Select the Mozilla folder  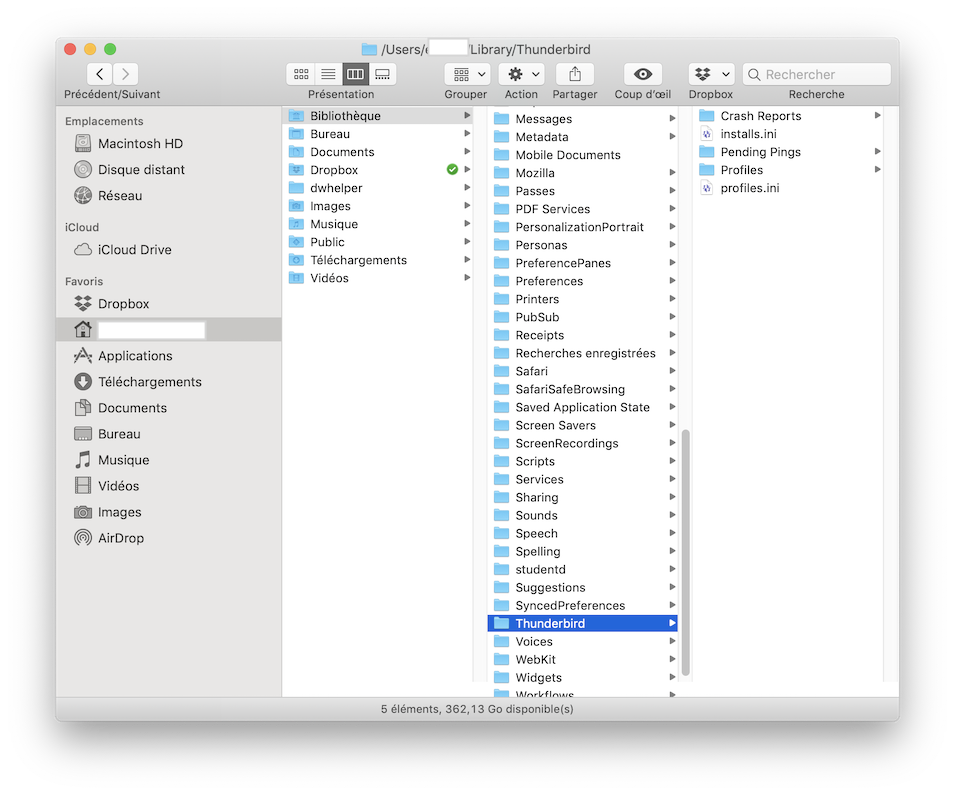pos(582,173)
